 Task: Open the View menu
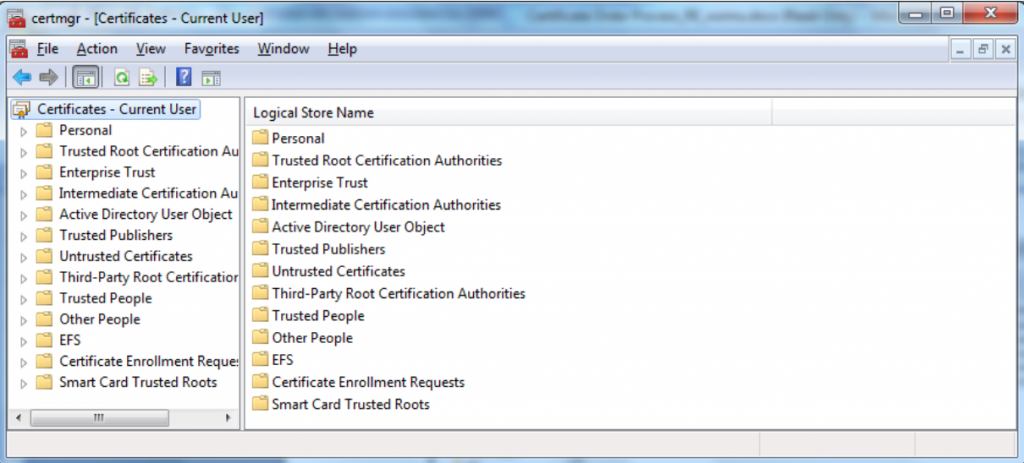point(151,49)
